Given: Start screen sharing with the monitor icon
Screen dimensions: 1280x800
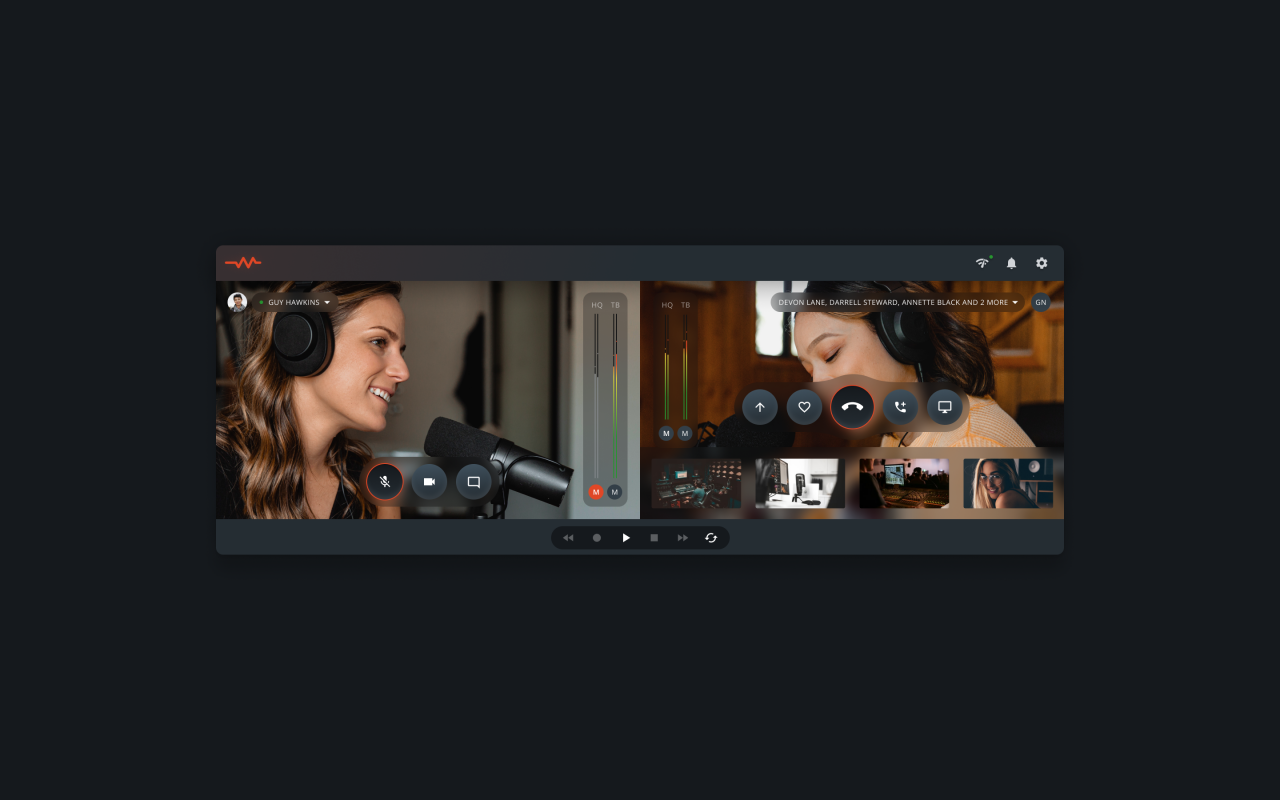Looking at the screenshot, I should 944,407.
